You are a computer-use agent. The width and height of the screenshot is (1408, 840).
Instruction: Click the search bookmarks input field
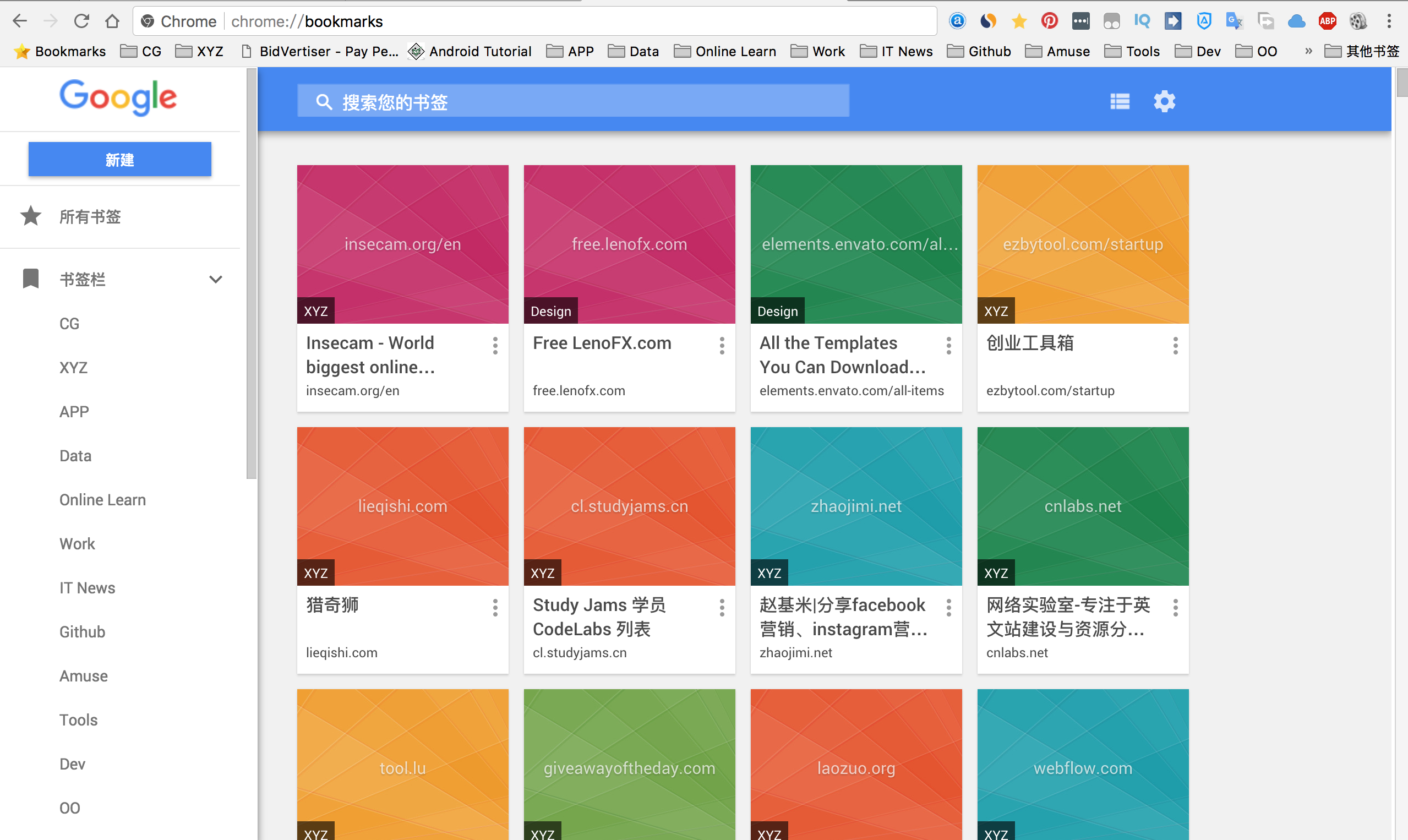pos(574,102)
